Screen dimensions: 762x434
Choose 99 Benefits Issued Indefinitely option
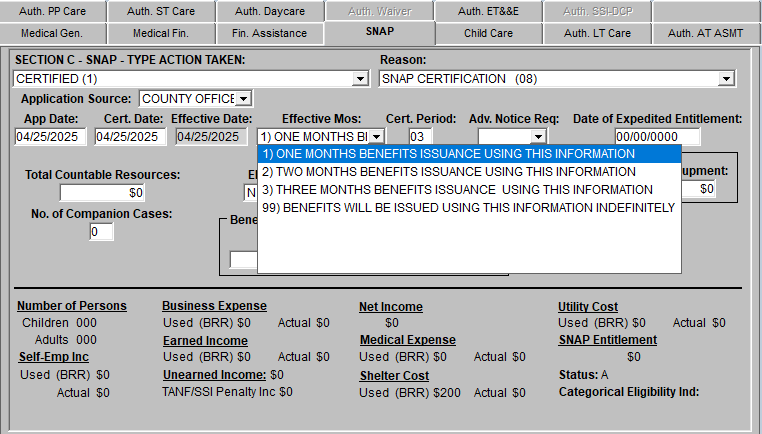469,208
